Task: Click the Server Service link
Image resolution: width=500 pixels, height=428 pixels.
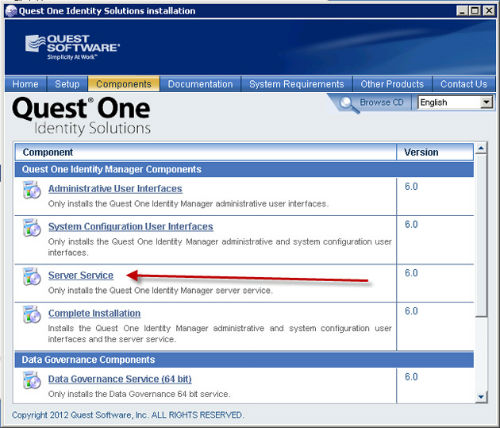Action: pos(81,275)
